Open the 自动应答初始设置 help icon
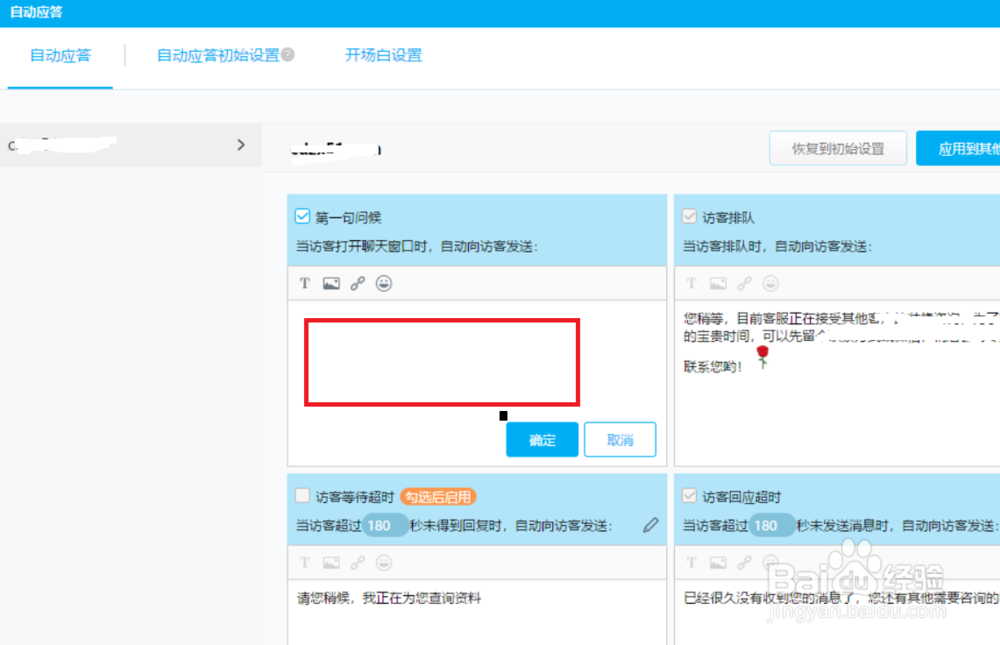The image size is (1000, 645). pos(290,55)
